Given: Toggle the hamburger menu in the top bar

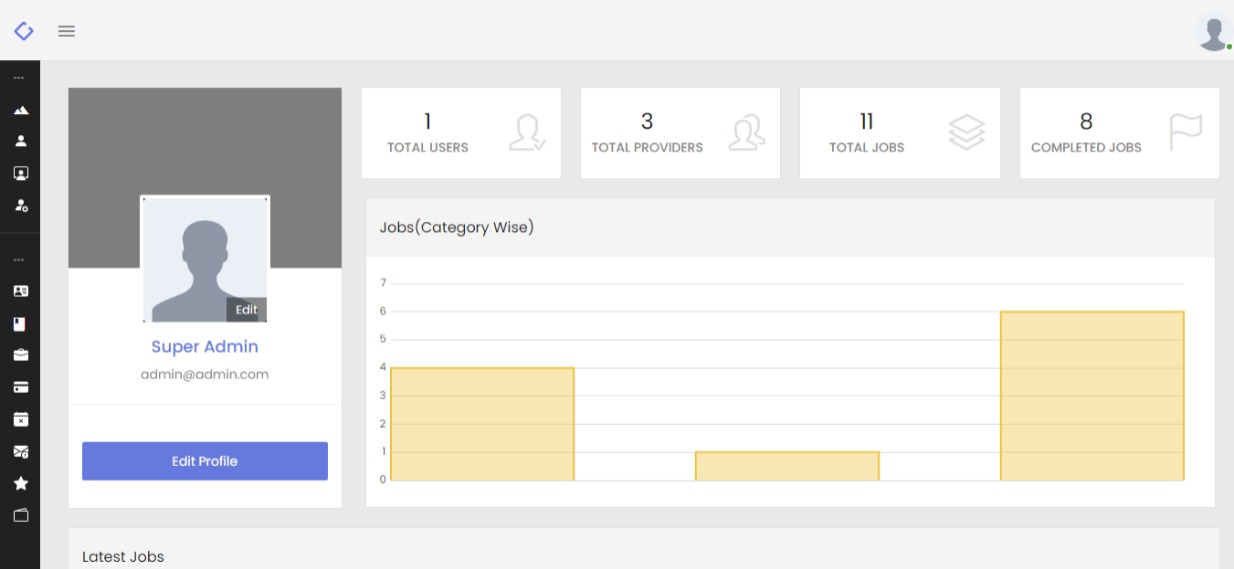Looking at the screenshot, I should point(67,31).
